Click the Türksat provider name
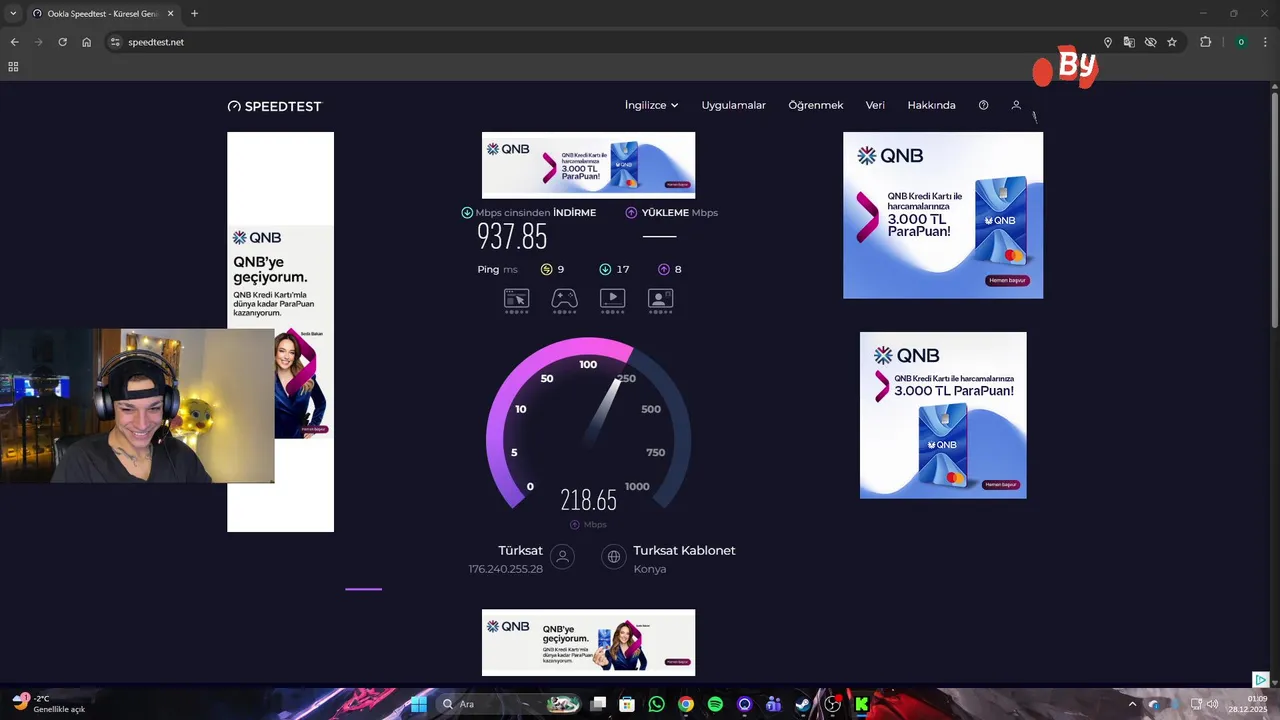This screenshot has width=1280, height=720. click(x=520, y=550)
